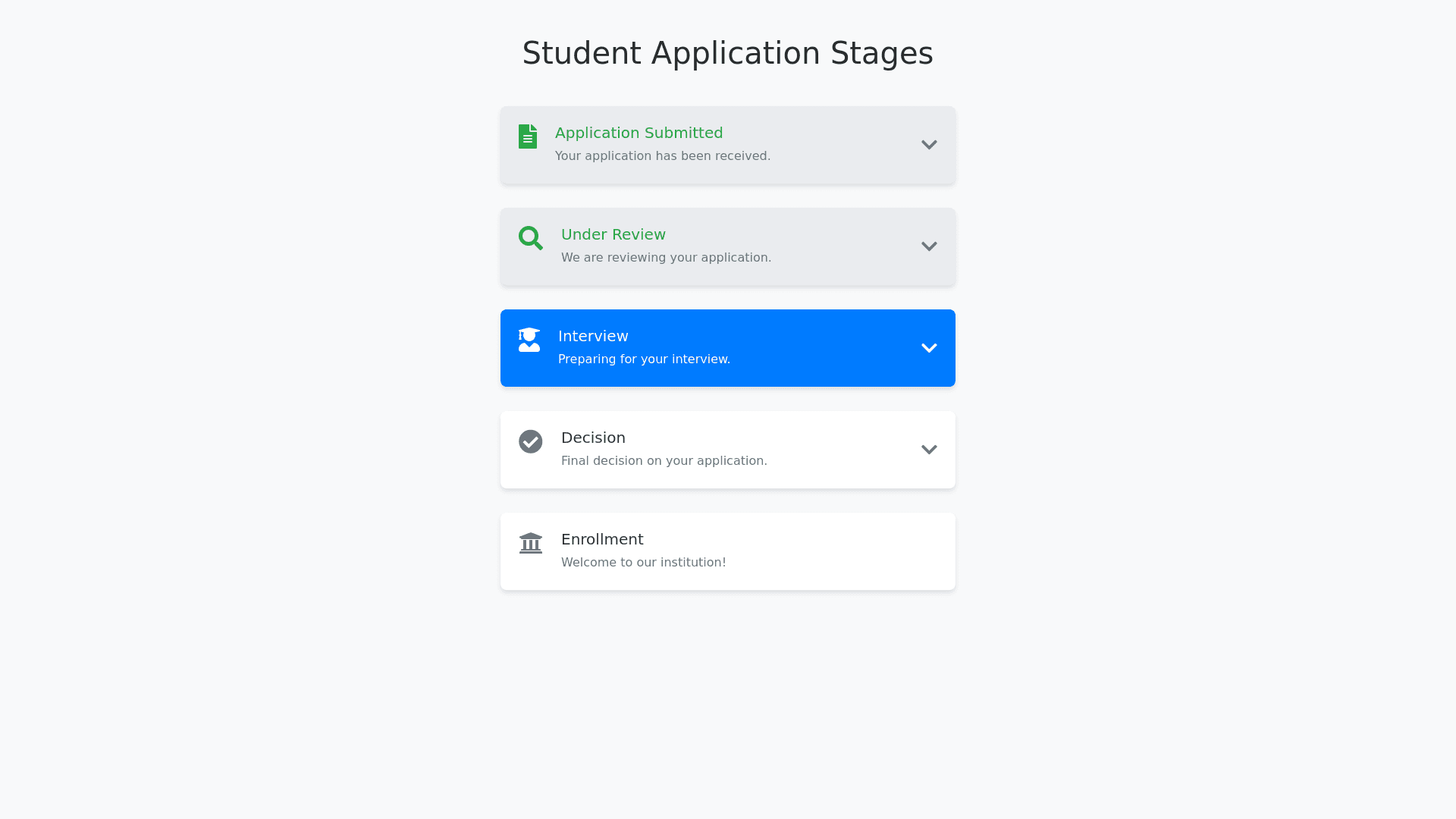The width and height of the screenshot is (1456, 819).
Task: Click the Enrollment institution building icon
Action: point(531,543)
